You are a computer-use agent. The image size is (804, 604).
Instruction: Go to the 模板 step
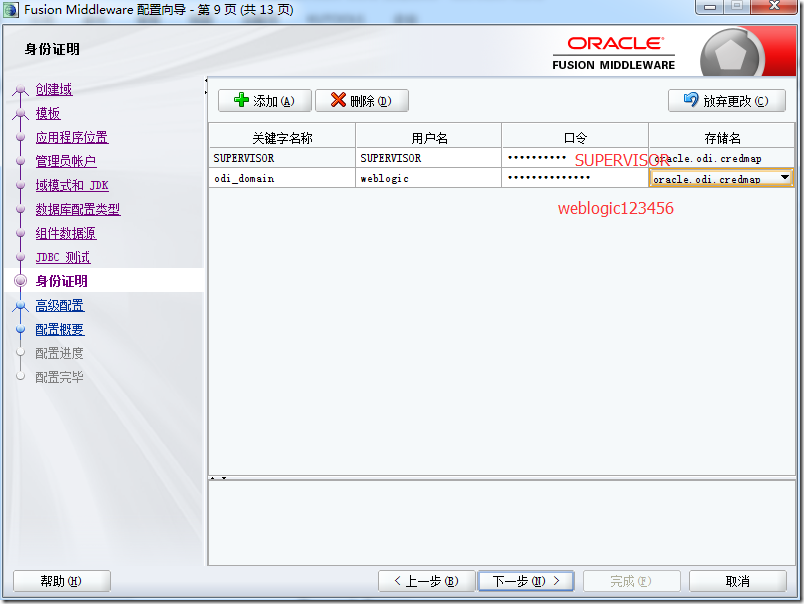(x=48, y=113)
